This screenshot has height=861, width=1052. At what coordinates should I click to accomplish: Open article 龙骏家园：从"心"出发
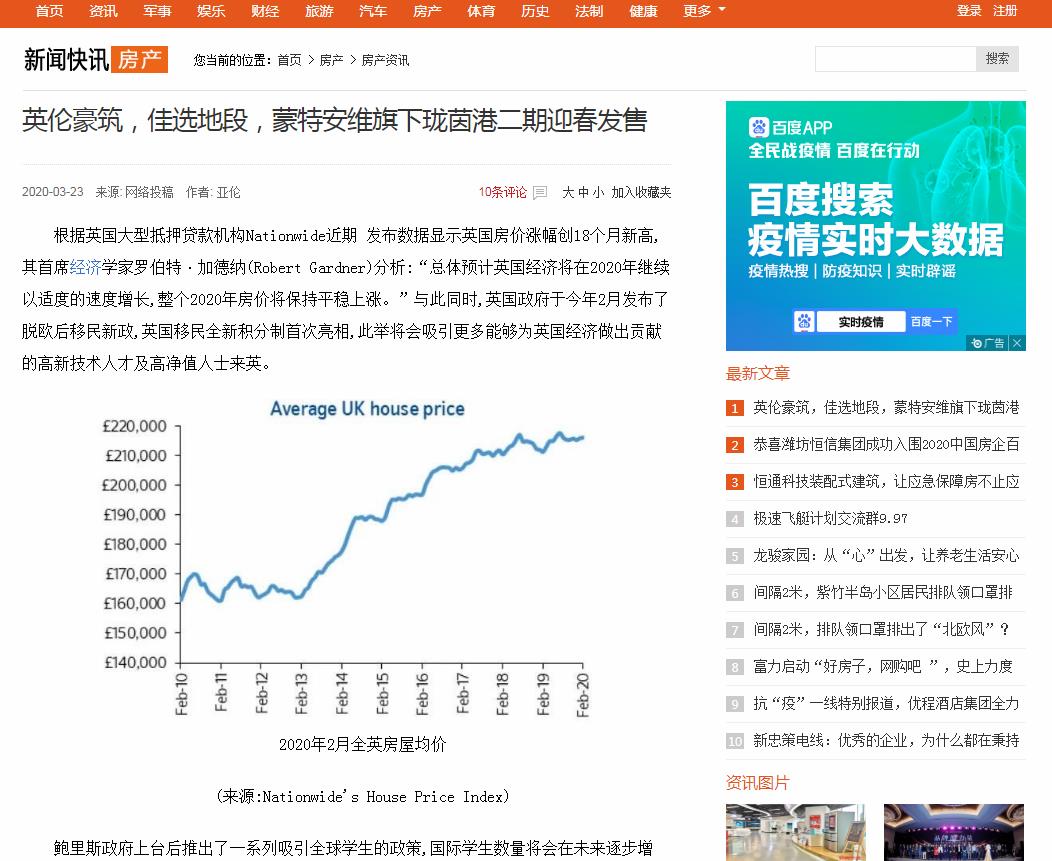[x=886, y=556]
